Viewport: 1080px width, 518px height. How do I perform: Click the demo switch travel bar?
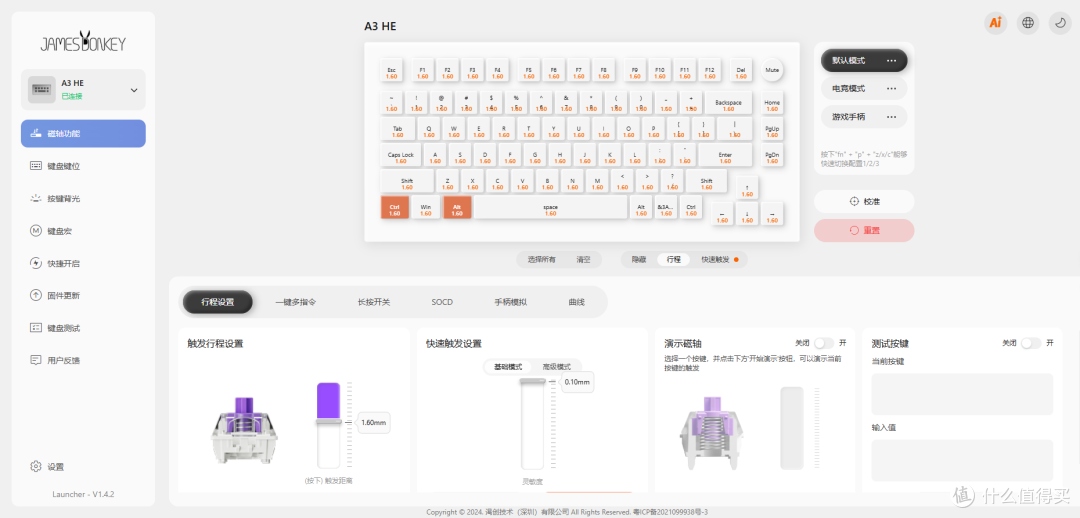(x=791, y=428)
